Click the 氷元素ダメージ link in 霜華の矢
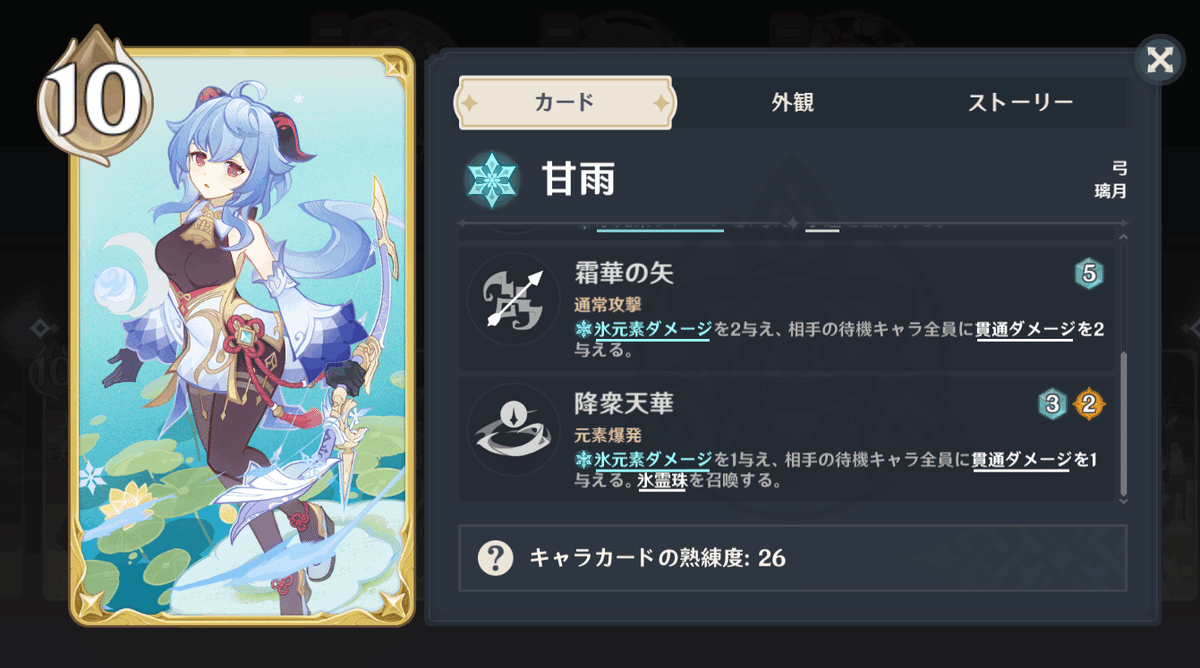Screen dimensions: 1200x668 point(653,329)
